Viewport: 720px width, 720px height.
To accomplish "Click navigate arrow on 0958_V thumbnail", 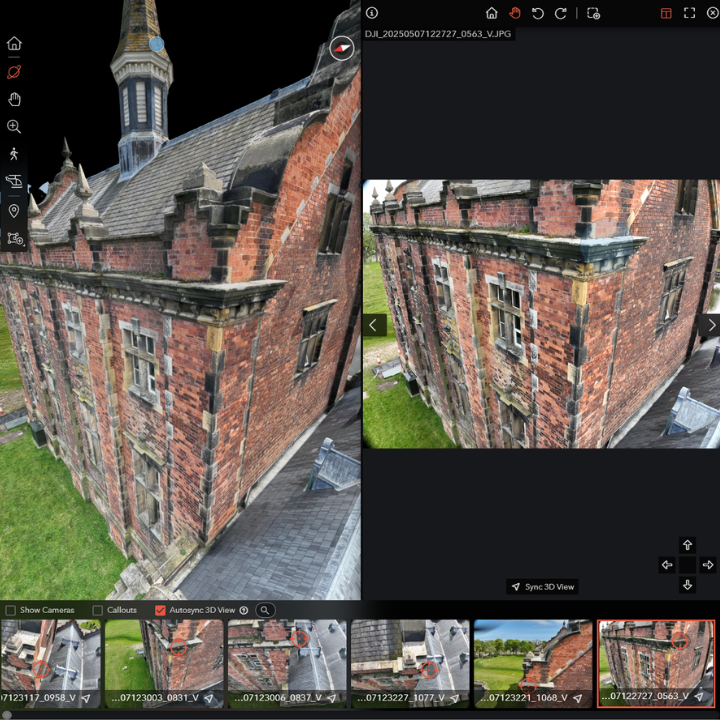I will 86,698.
